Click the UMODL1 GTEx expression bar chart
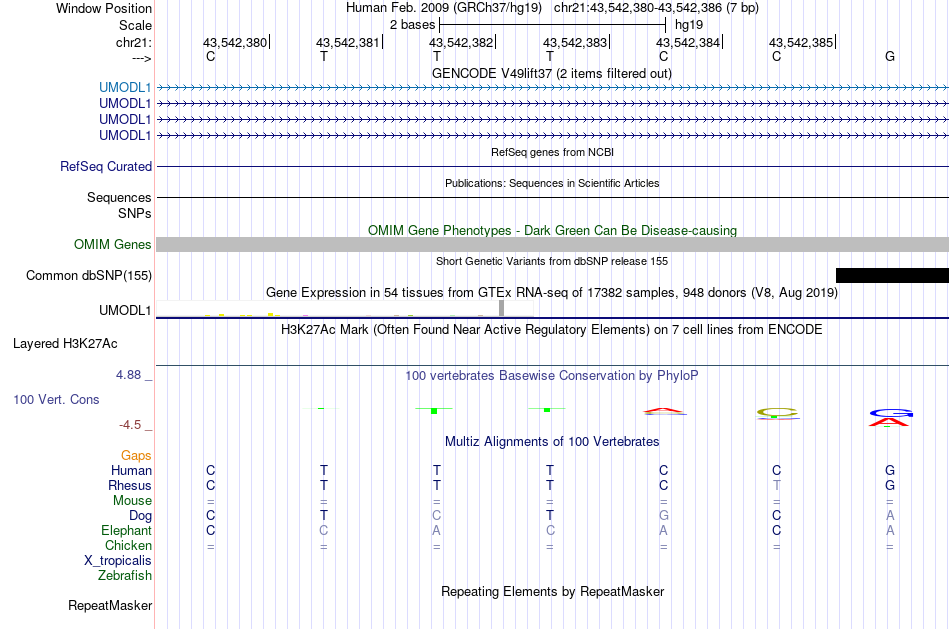This screenshot has height=629, width=950. [x=344, y=308]
